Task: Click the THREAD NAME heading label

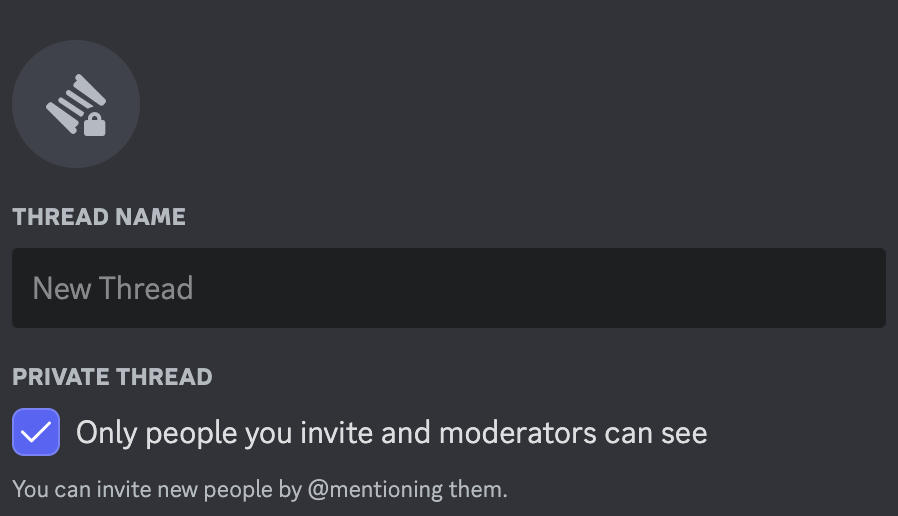Action: [x=99, y=217]
